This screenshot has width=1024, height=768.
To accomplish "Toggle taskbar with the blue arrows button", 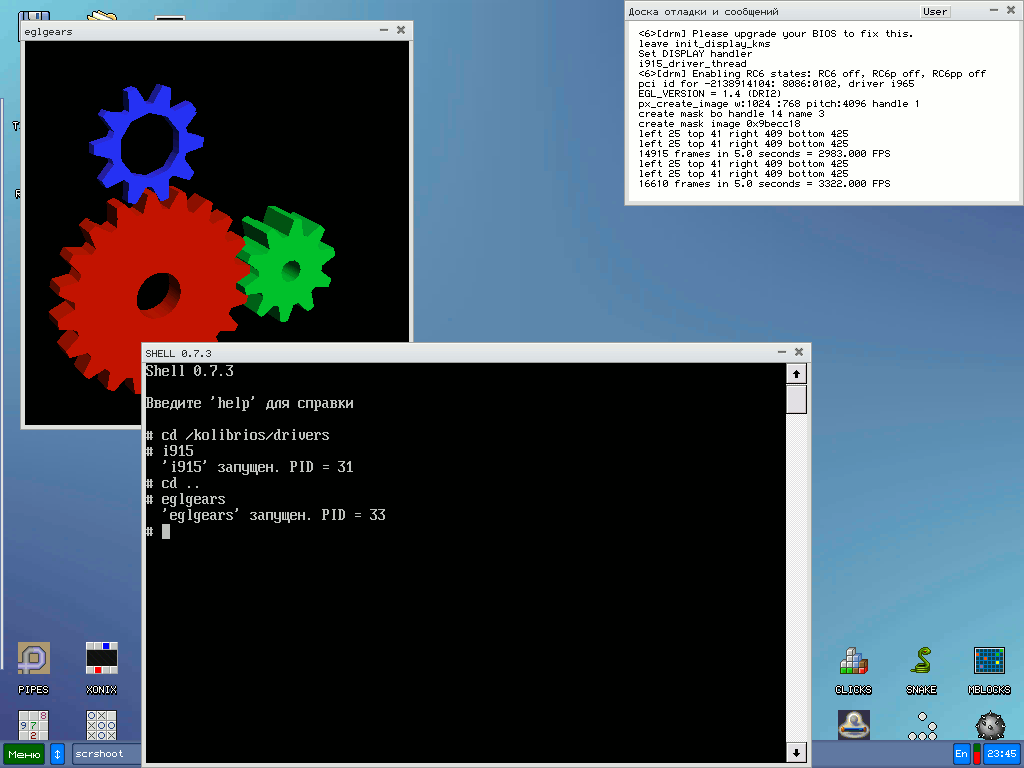I will coord(58,754).
